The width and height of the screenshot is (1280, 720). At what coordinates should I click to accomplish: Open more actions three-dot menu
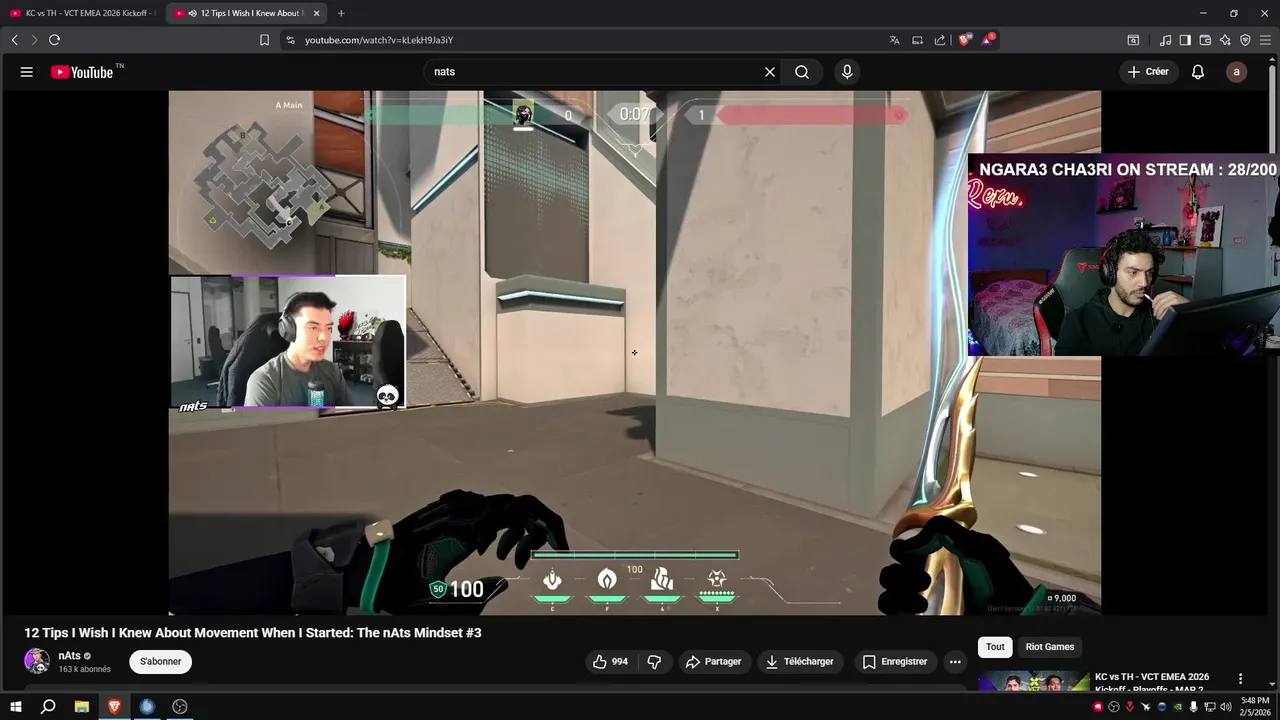tap(955, 662)
